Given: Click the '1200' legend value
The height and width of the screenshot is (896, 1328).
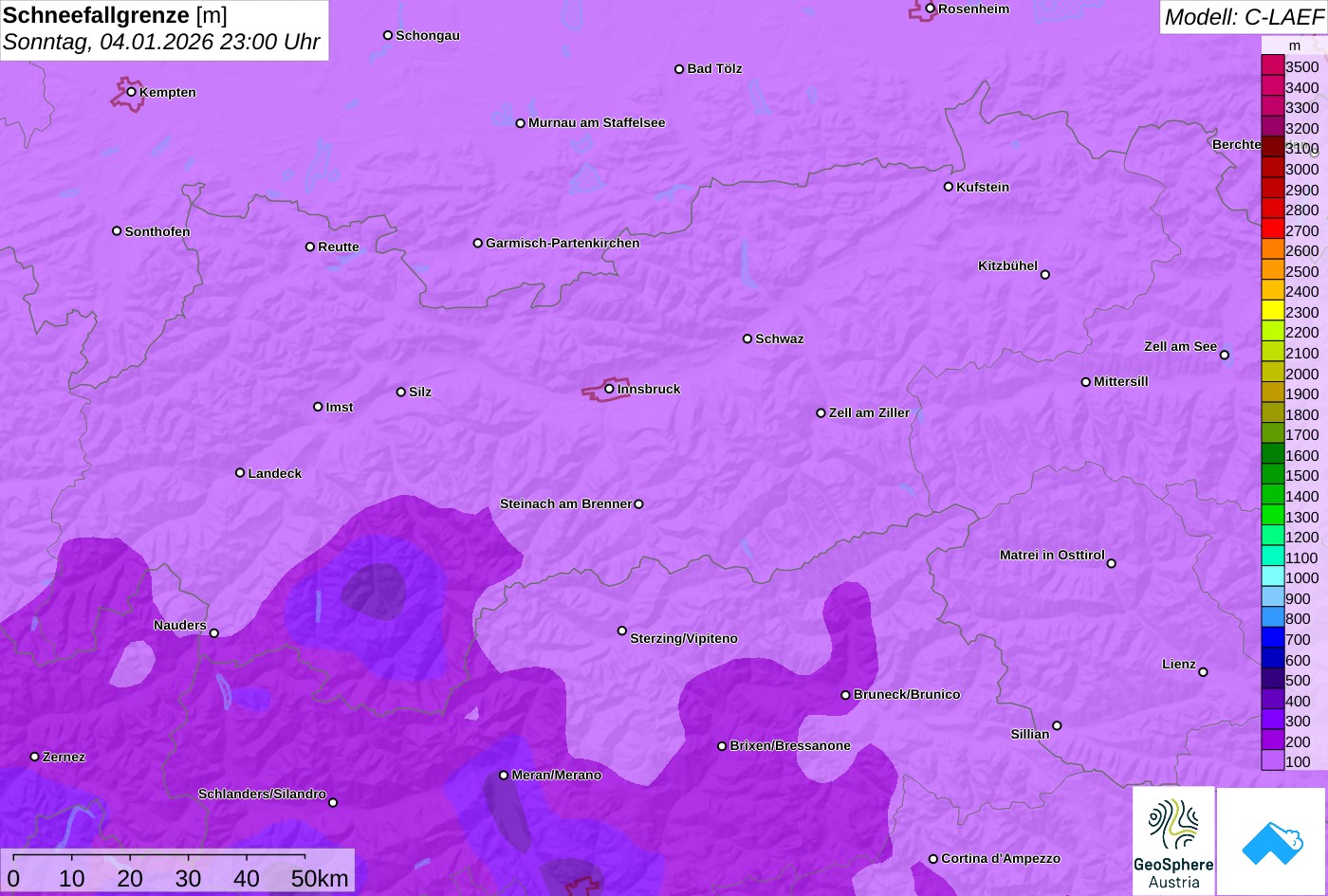Looking at the screenshot, I should [1302, 537].
